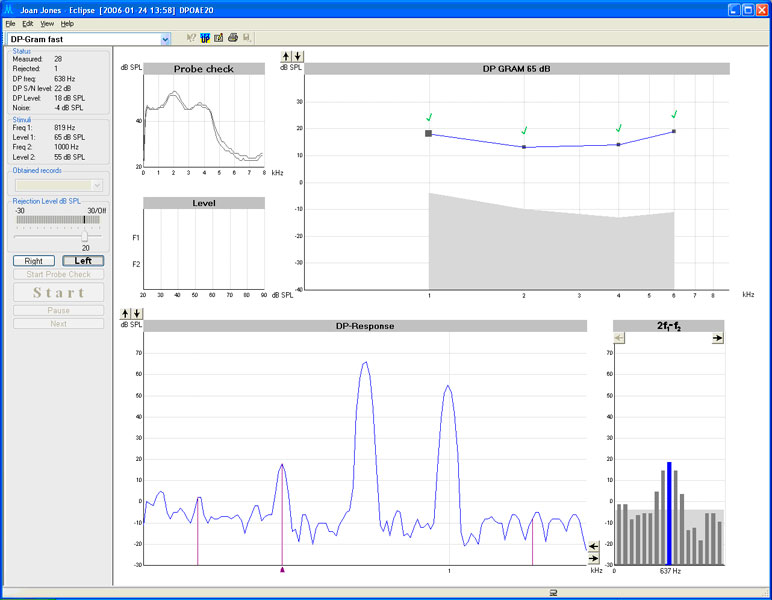Image resolution: width=772 pixels, height=600 pixels.
Task: Click the 2f1-f2 panel title
Action: pyautogui.click(x=669, y=326)
